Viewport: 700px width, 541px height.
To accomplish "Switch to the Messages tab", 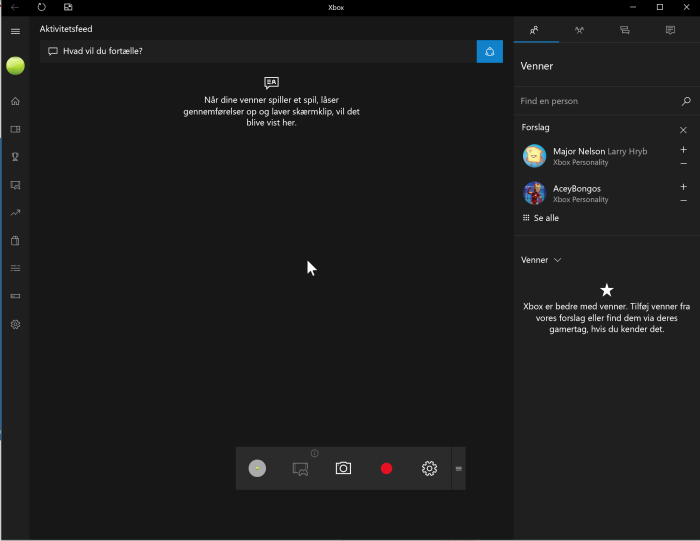I will coord(625,30).
